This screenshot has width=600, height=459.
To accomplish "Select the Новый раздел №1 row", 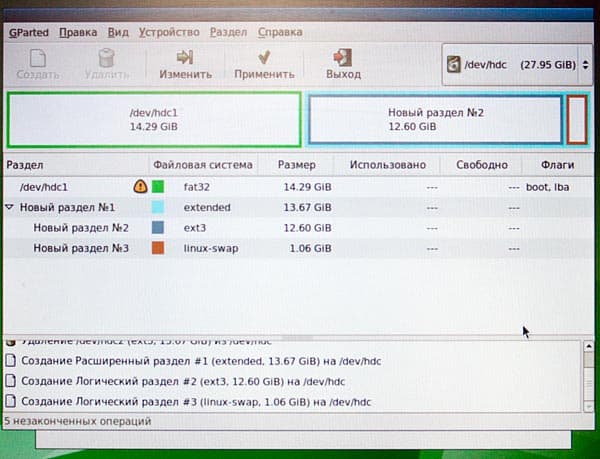I will click(298, 207).
